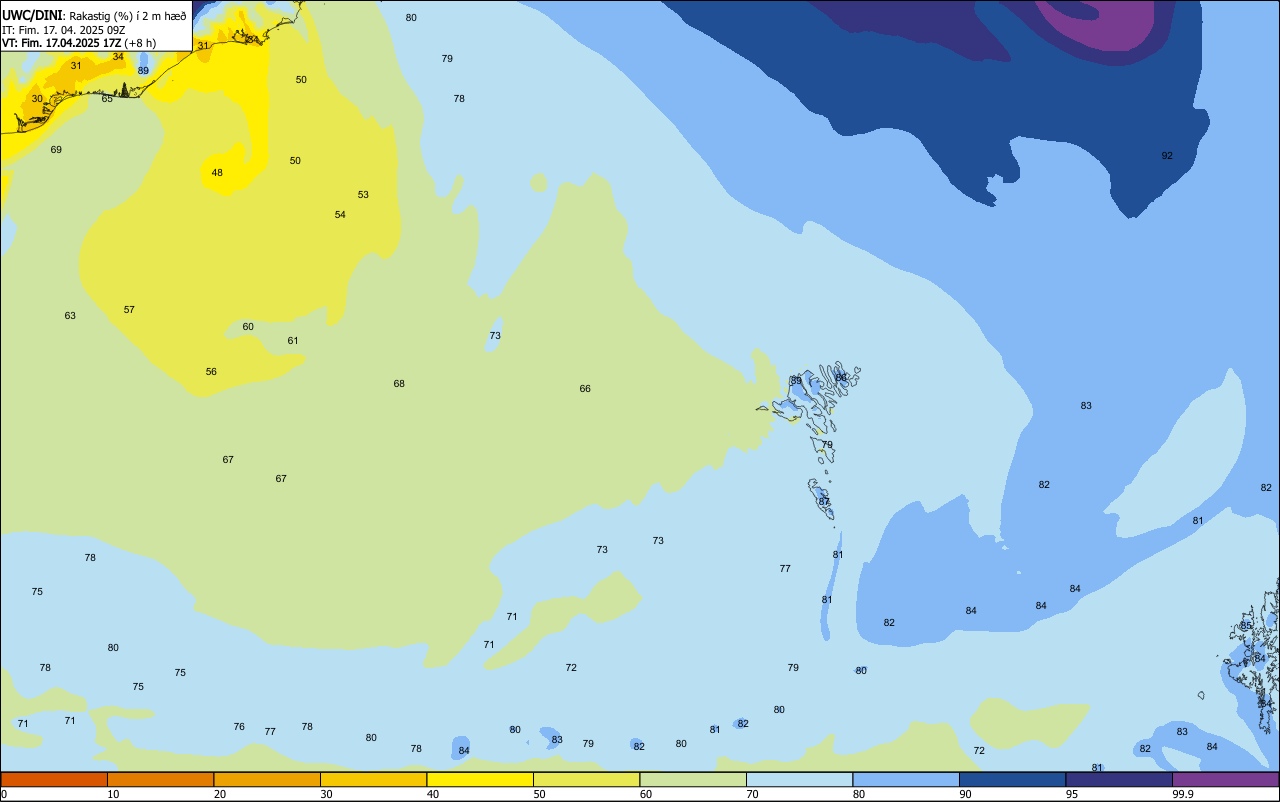Click the light blue 70–80 legend swatch
1280x802 pixels.
[x=799, y=779]
